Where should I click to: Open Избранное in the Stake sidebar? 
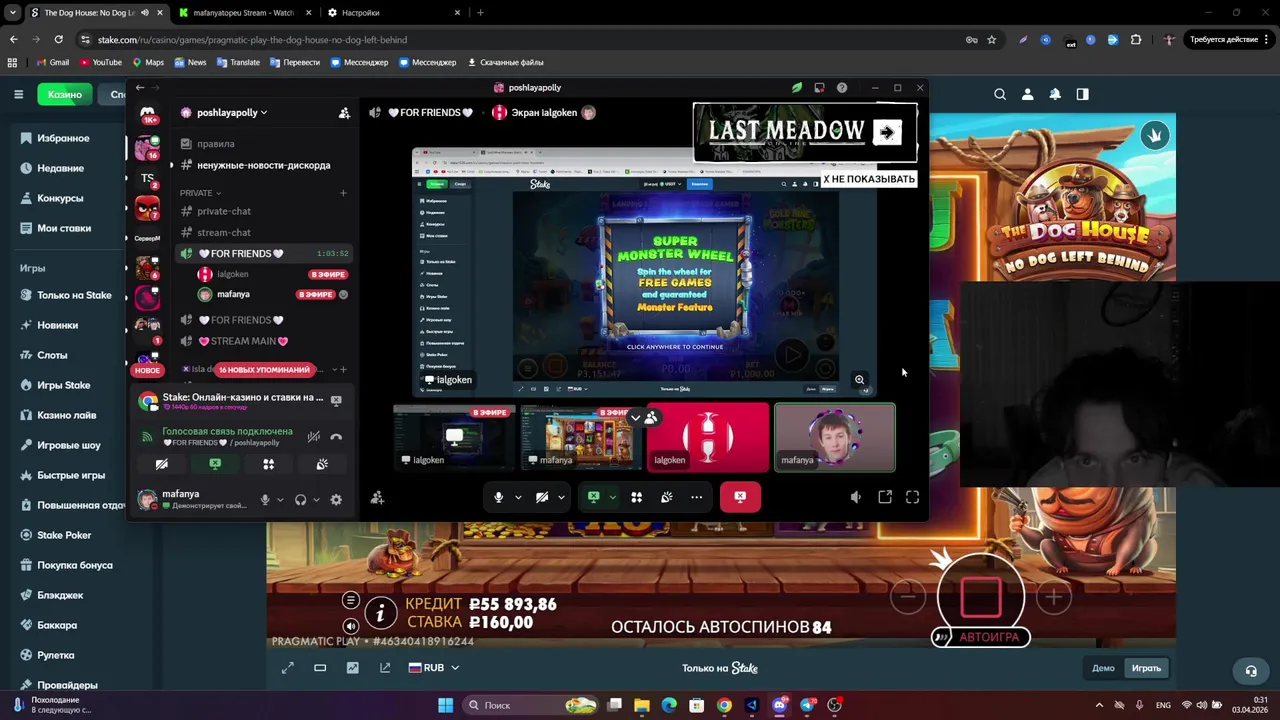[63, 138]
